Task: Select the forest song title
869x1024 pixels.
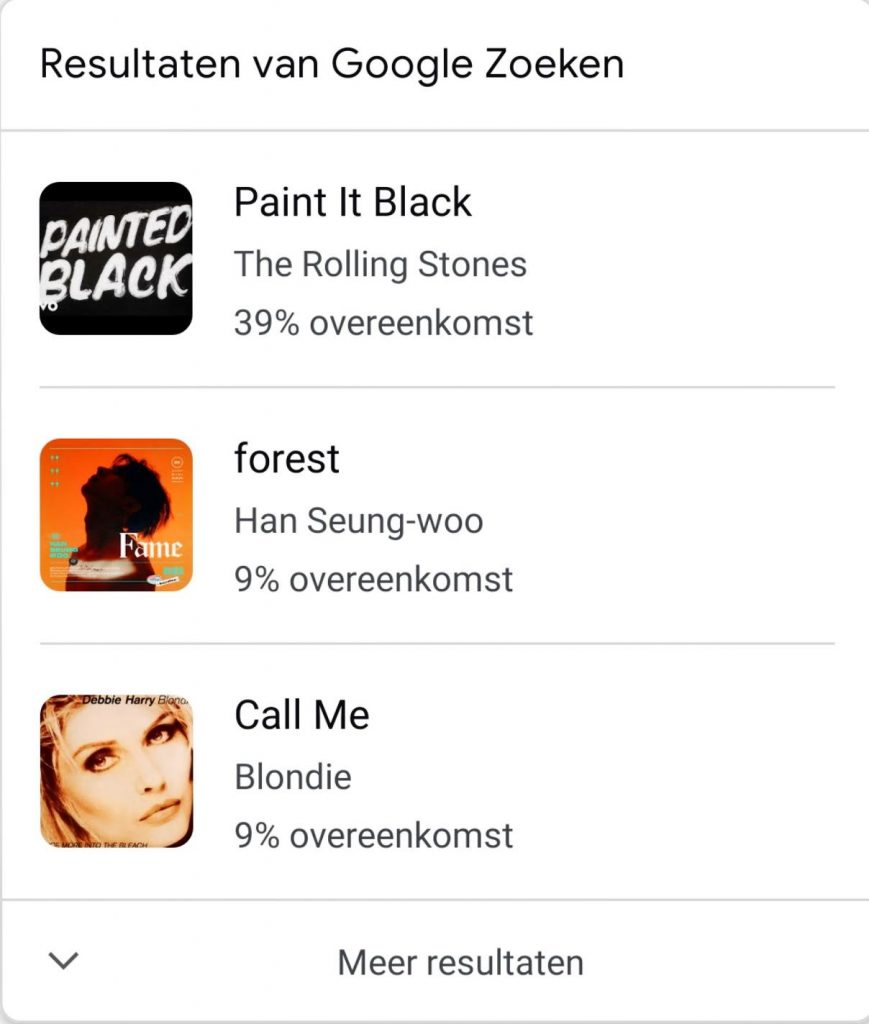Action: (287, 458)
